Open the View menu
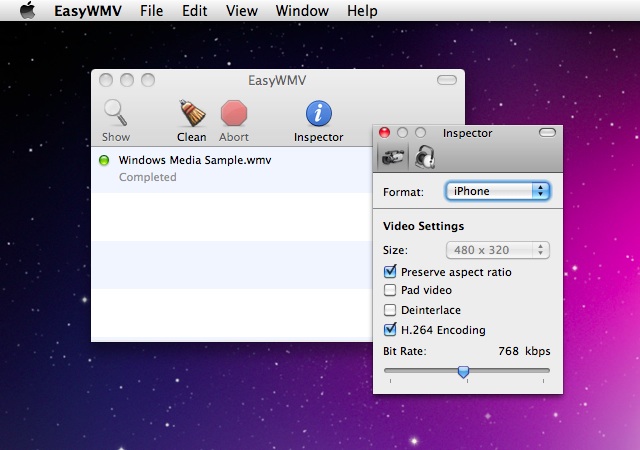The height and width of the screenshot is (450, 640). tap(241, 11)
